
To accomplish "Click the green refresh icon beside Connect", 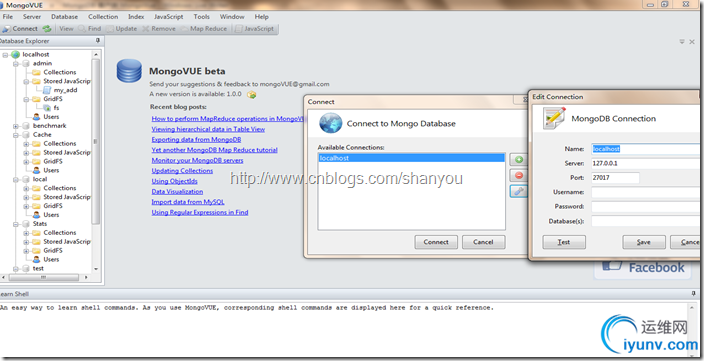I will (x=47, y=28).
